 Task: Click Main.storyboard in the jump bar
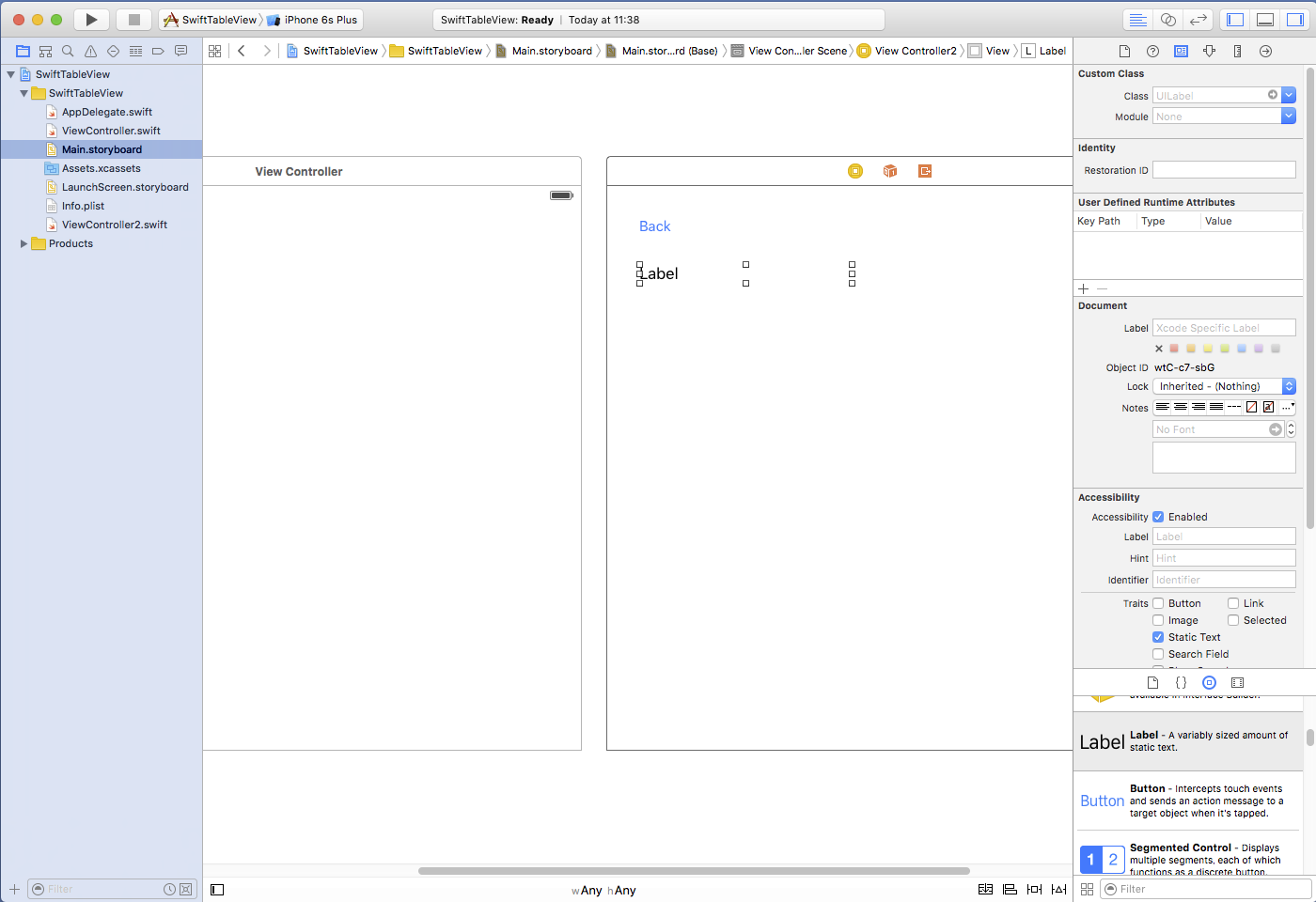point(551,51)
